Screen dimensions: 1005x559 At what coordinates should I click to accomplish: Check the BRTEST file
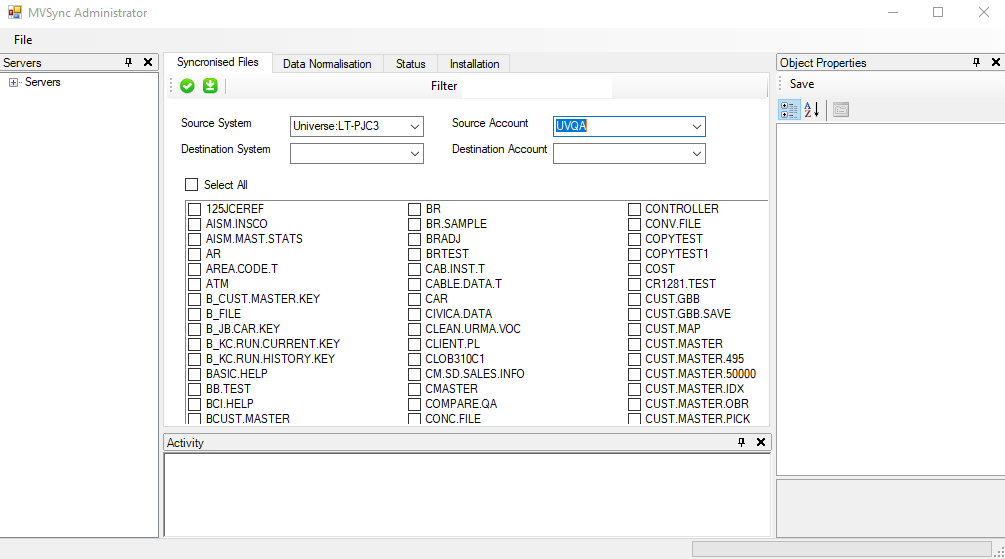click(x=415, y=254)
